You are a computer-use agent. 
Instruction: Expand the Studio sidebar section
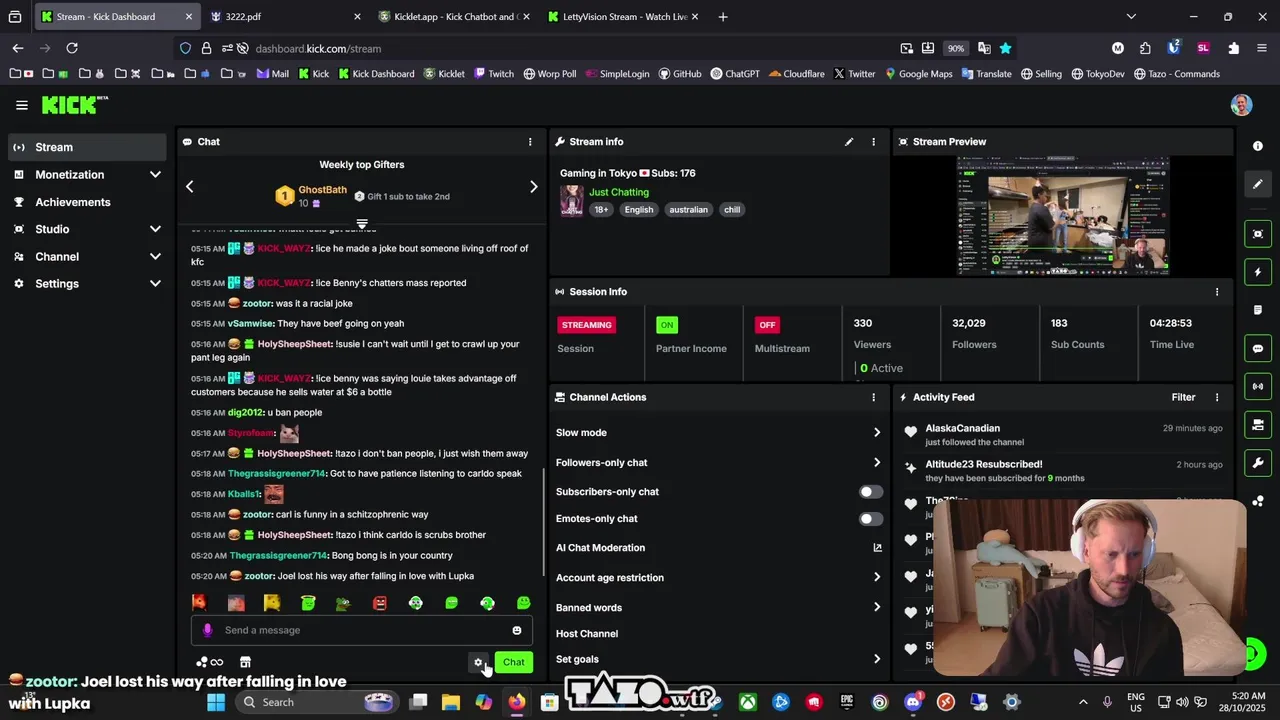point(155,229)
